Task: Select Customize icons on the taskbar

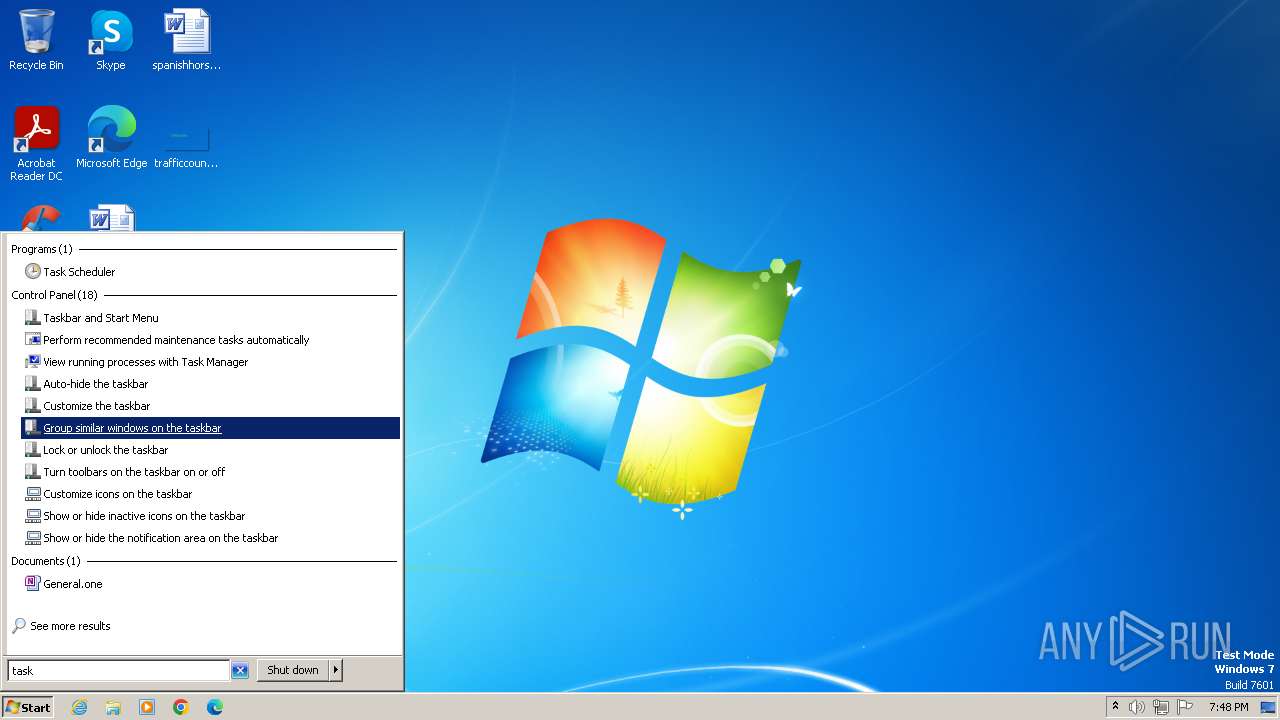Action: pos(211,494)
